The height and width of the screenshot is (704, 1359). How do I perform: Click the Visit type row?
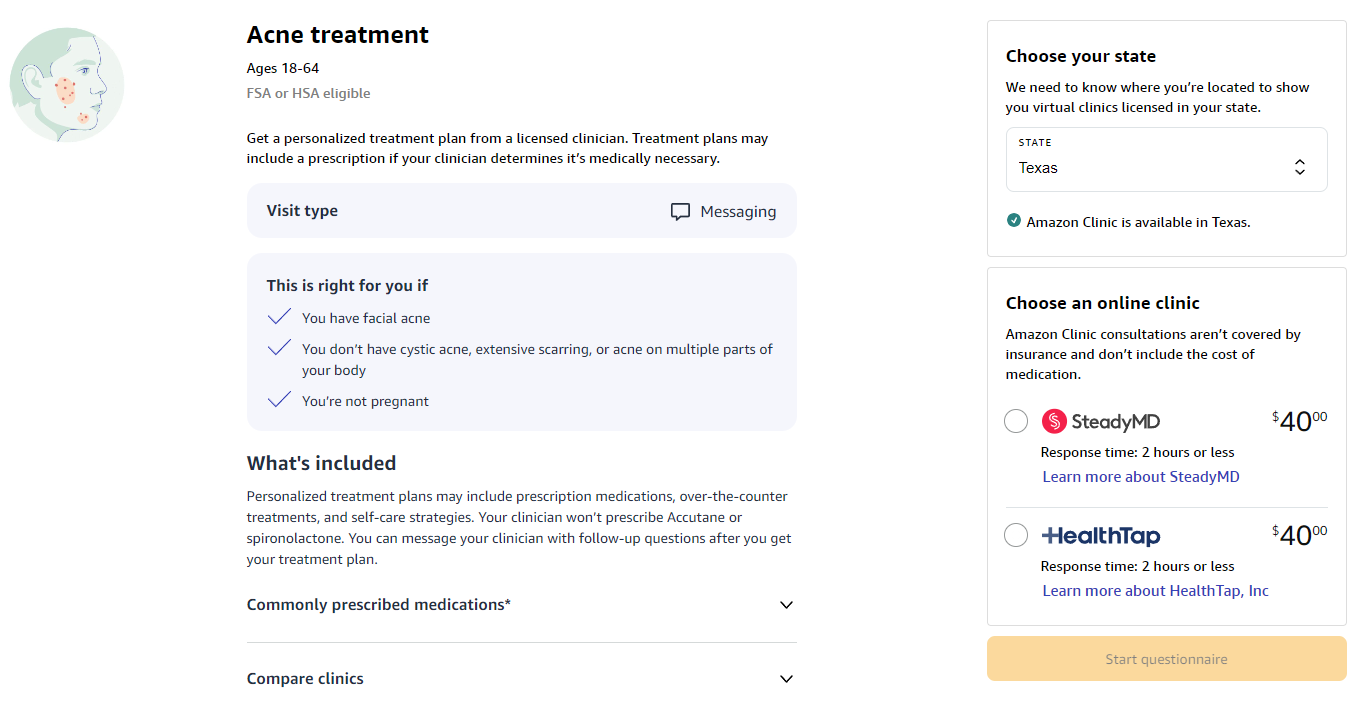point(521,211)
